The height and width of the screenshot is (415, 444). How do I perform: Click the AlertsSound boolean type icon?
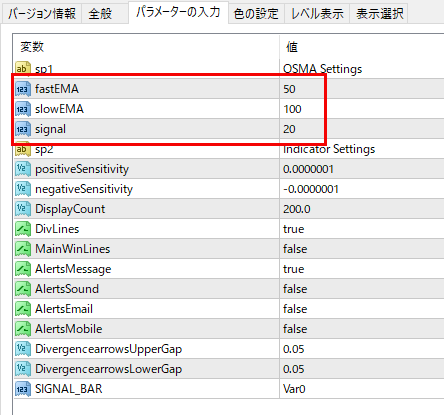[23, 289]
